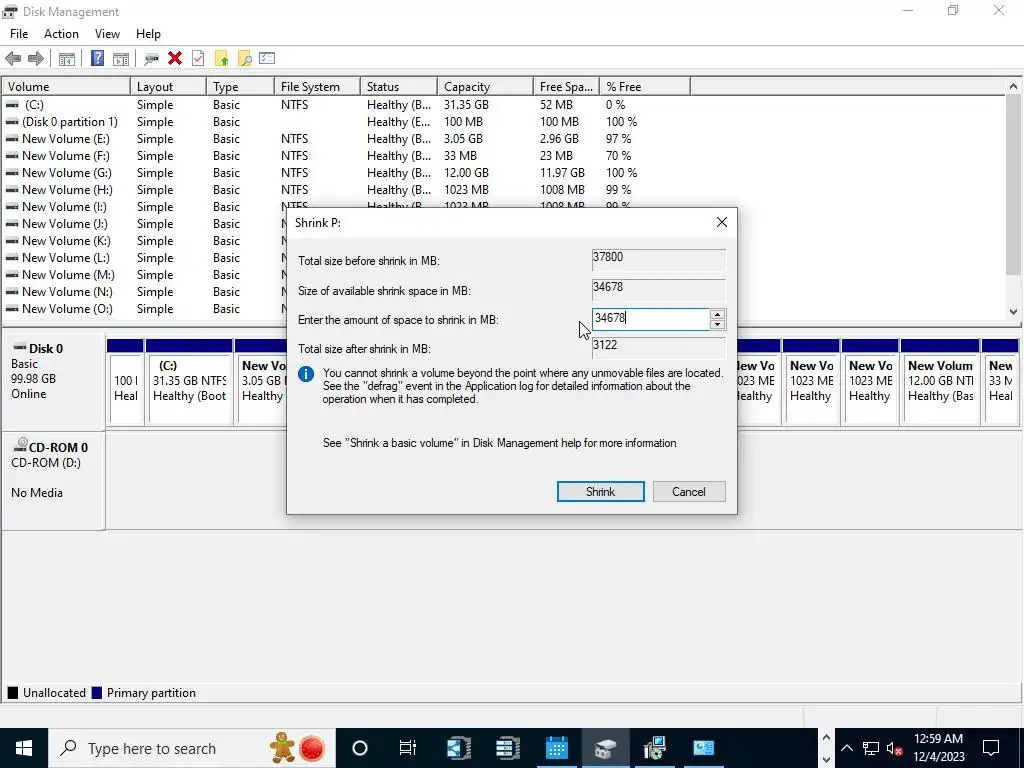Image resolution: width=1024 pixels, height=768 pixels.
Task: Open the Server Manager taskbar icon
Action: pyautogui.click(x=507, y=748)
